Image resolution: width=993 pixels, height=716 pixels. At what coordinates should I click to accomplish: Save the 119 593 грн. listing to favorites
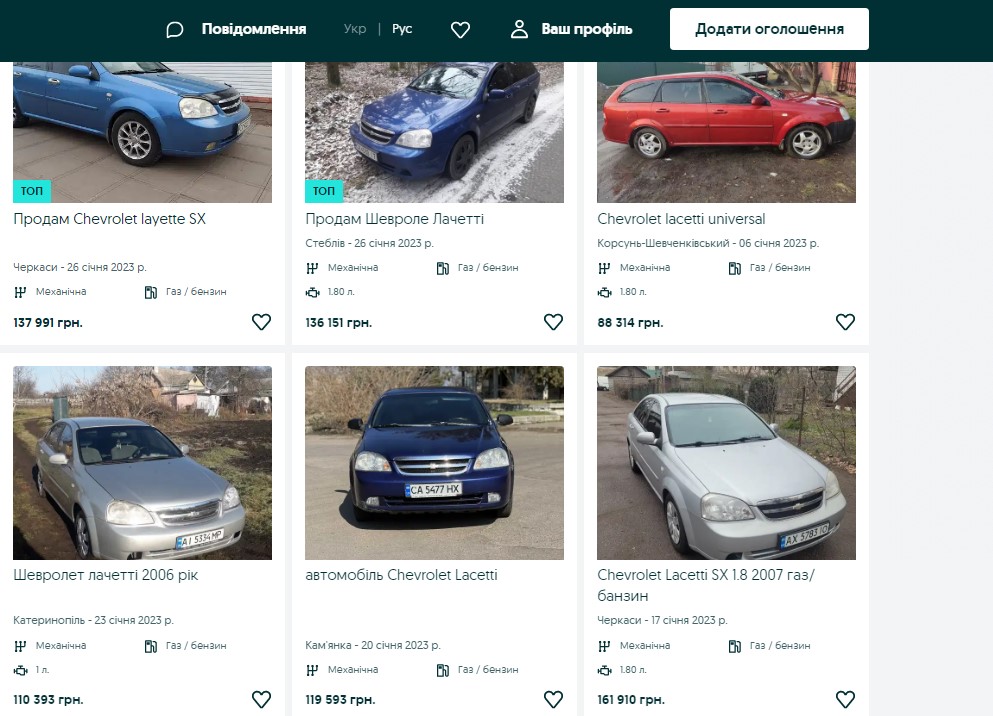553,700
